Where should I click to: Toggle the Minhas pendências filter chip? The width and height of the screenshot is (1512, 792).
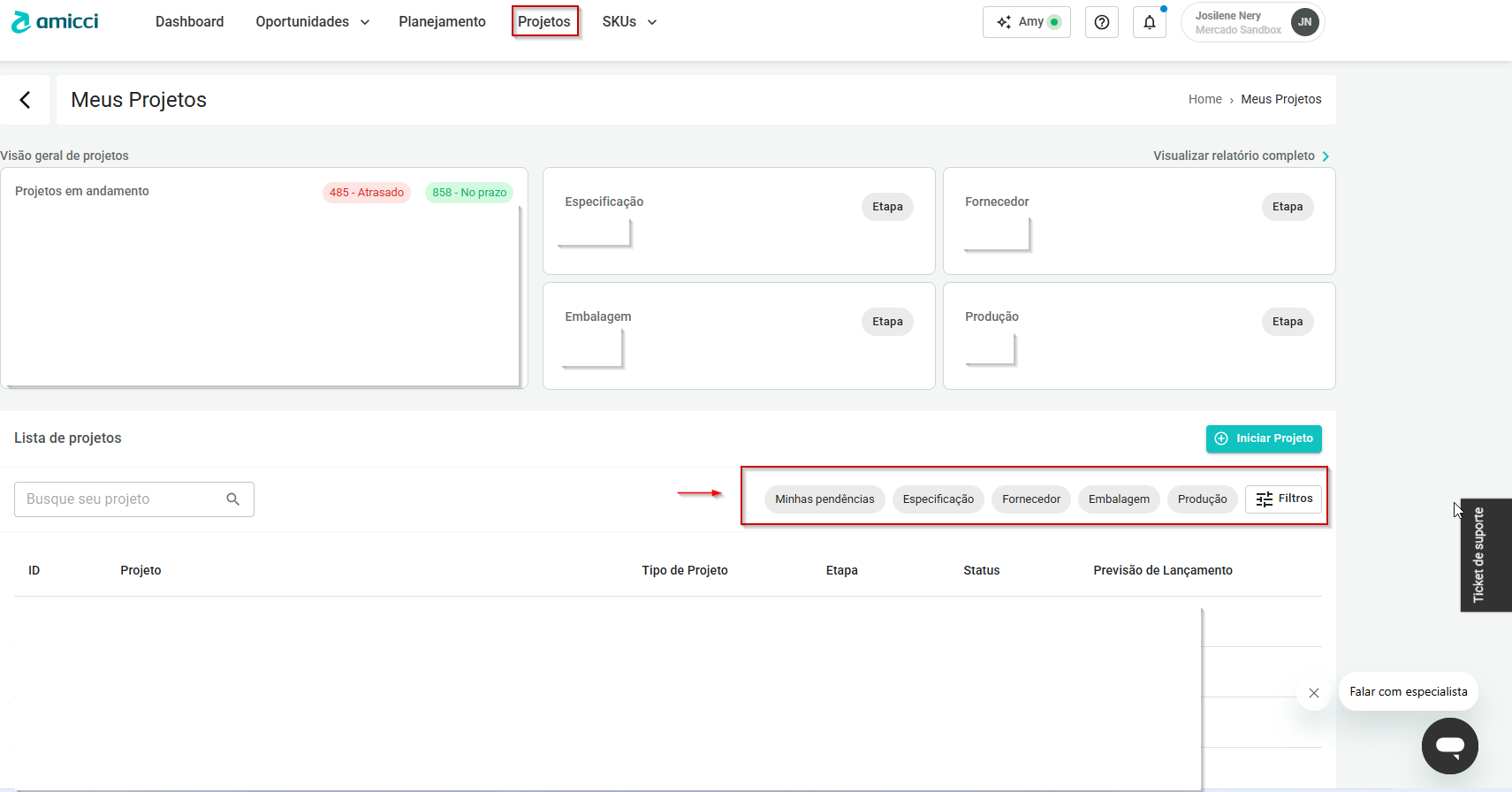click(824, 499)
